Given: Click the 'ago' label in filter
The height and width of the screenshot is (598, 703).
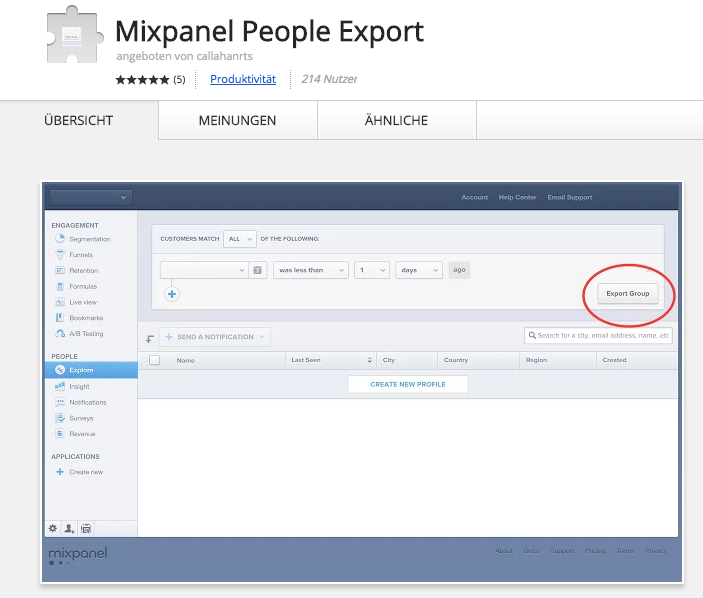Looking at the screenshot, I should coord(459,270).
